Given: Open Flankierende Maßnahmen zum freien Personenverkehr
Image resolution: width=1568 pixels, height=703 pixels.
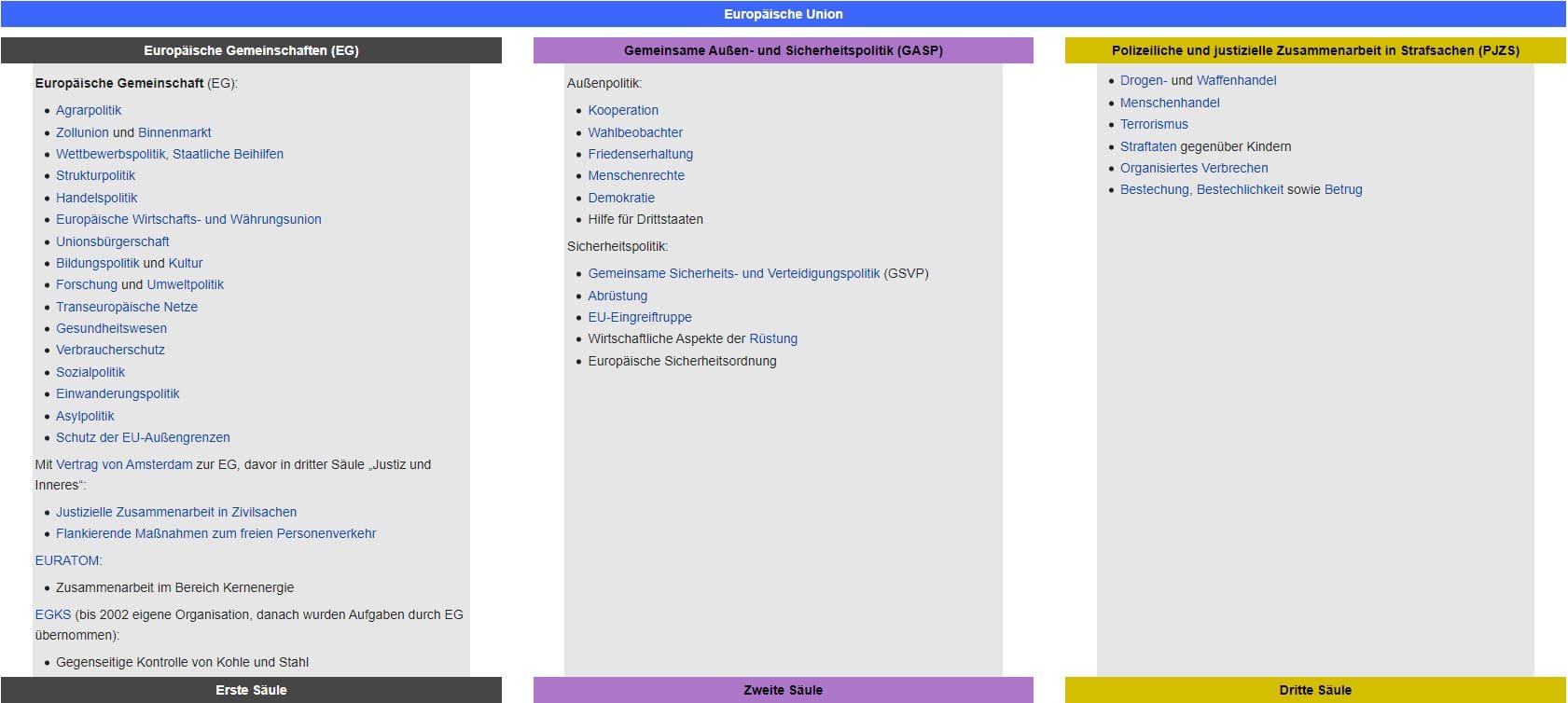Looking at the screenshot, I should (x=215, y=533).
